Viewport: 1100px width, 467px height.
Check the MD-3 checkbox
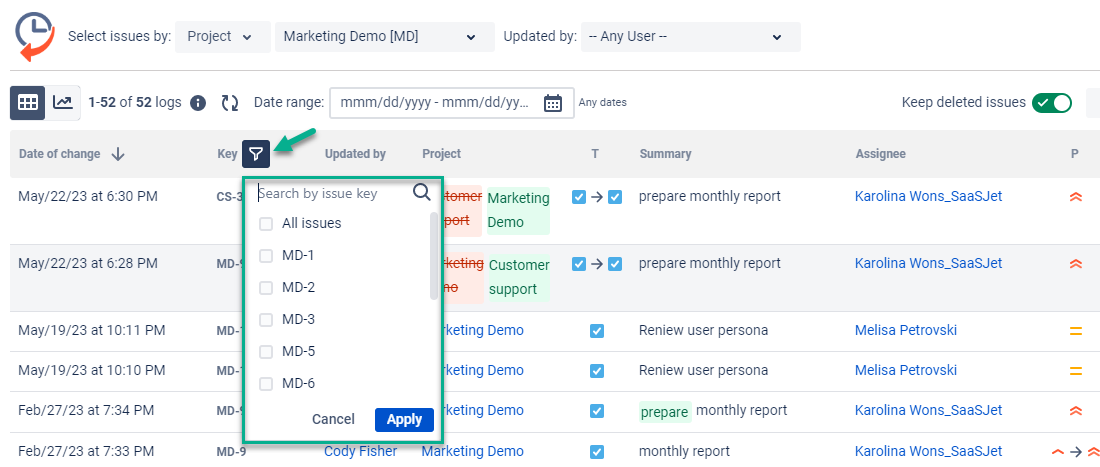[266, 319]
